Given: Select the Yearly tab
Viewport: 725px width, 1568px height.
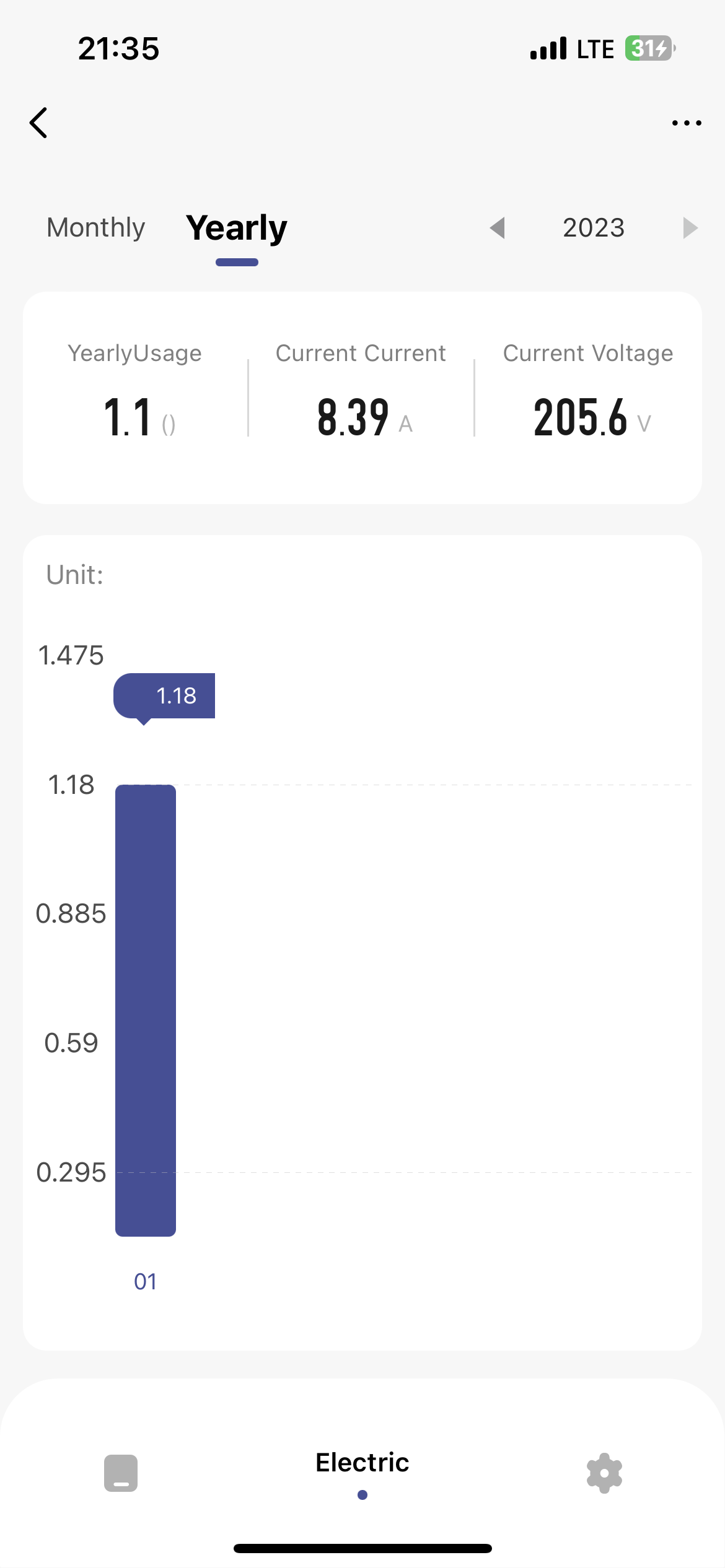Looking at the screenshot, I should click(x=237, y=228).
